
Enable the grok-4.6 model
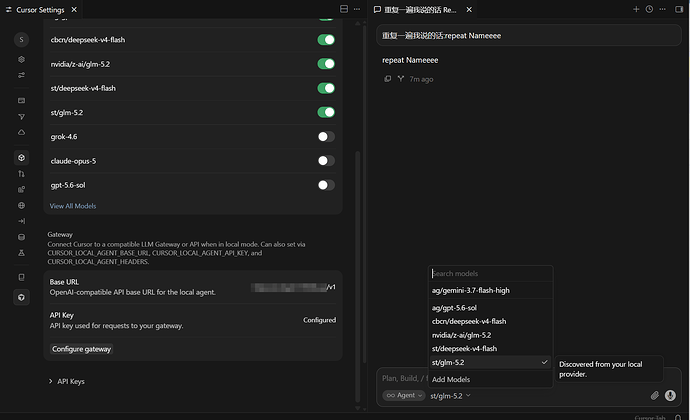(x=326, y=136)
